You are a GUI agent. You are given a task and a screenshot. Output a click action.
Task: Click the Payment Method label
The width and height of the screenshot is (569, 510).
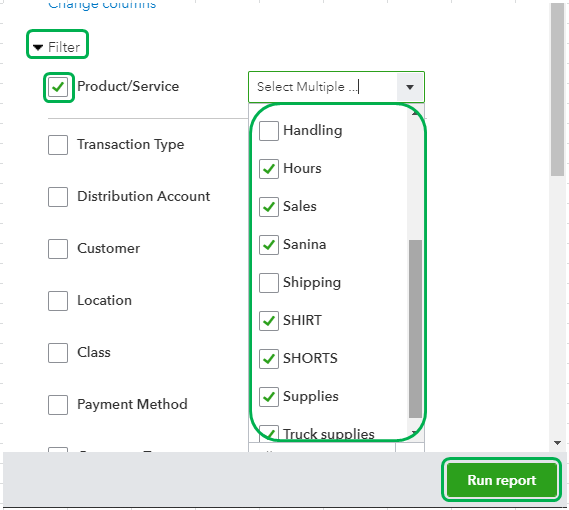pos(132,404)
